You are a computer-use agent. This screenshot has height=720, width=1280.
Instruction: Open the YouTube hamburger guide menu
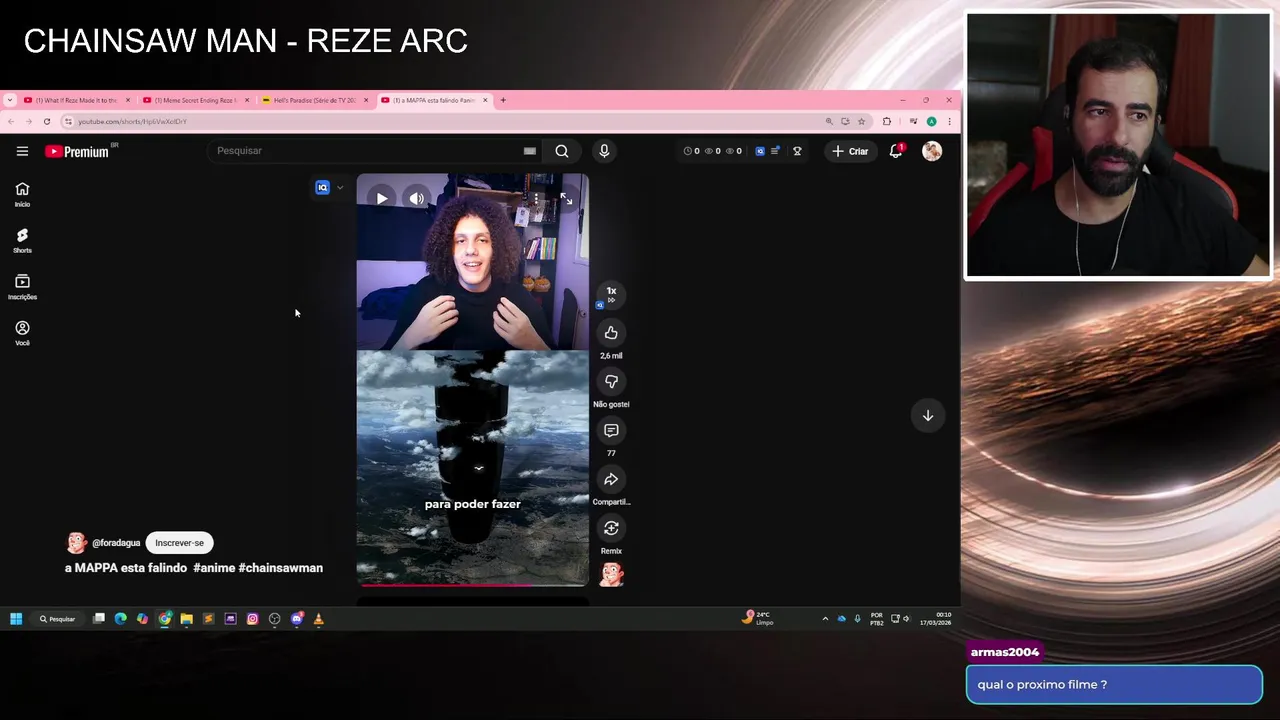22,151
